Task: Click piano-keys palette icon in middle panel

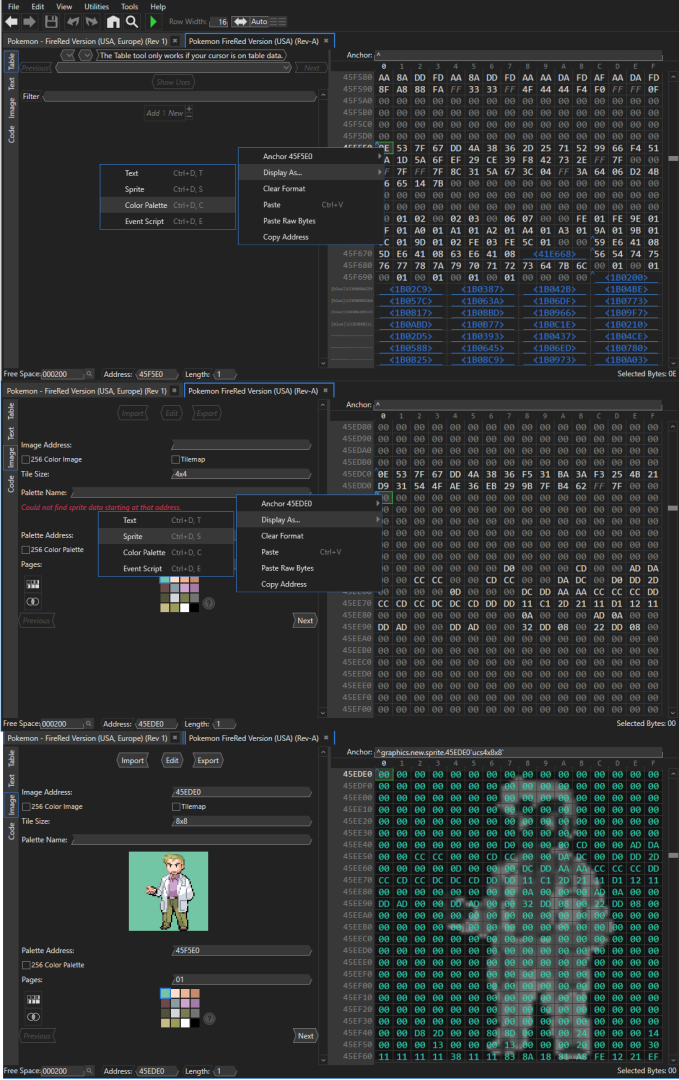Action: [32, 584]
